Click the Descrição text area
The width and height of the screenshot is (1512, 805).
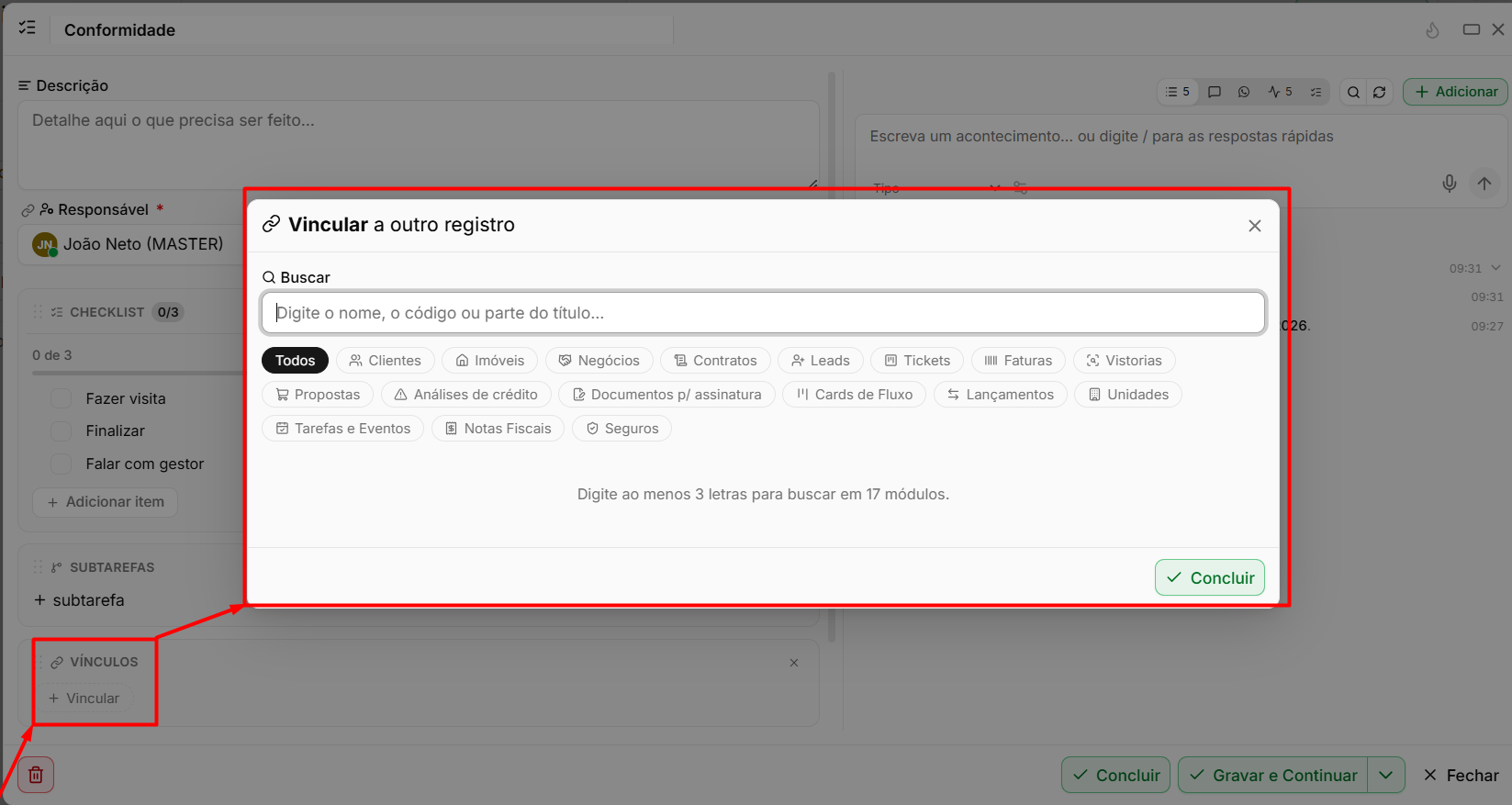pos(419,145)
